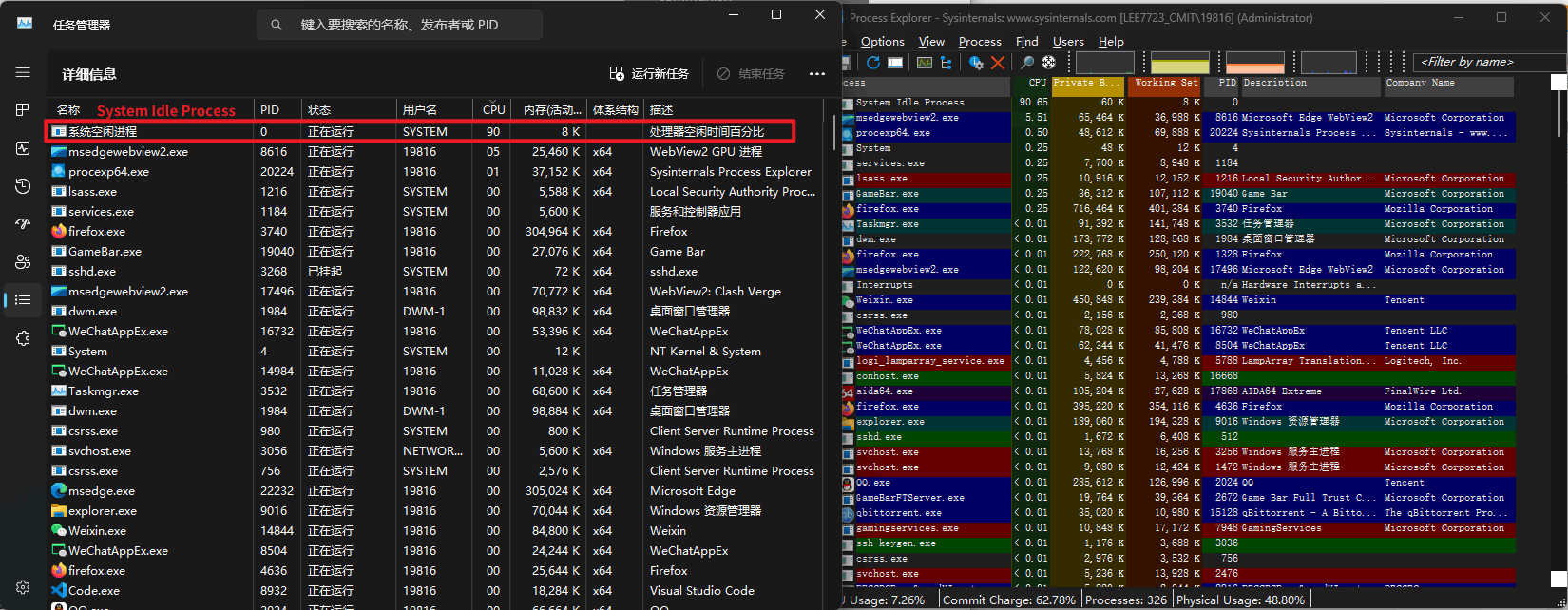The width and height of the screenshot is (1568, 610).
Task: Select 系统空闲进程 row in Task Manager
Action: [435, 131]
